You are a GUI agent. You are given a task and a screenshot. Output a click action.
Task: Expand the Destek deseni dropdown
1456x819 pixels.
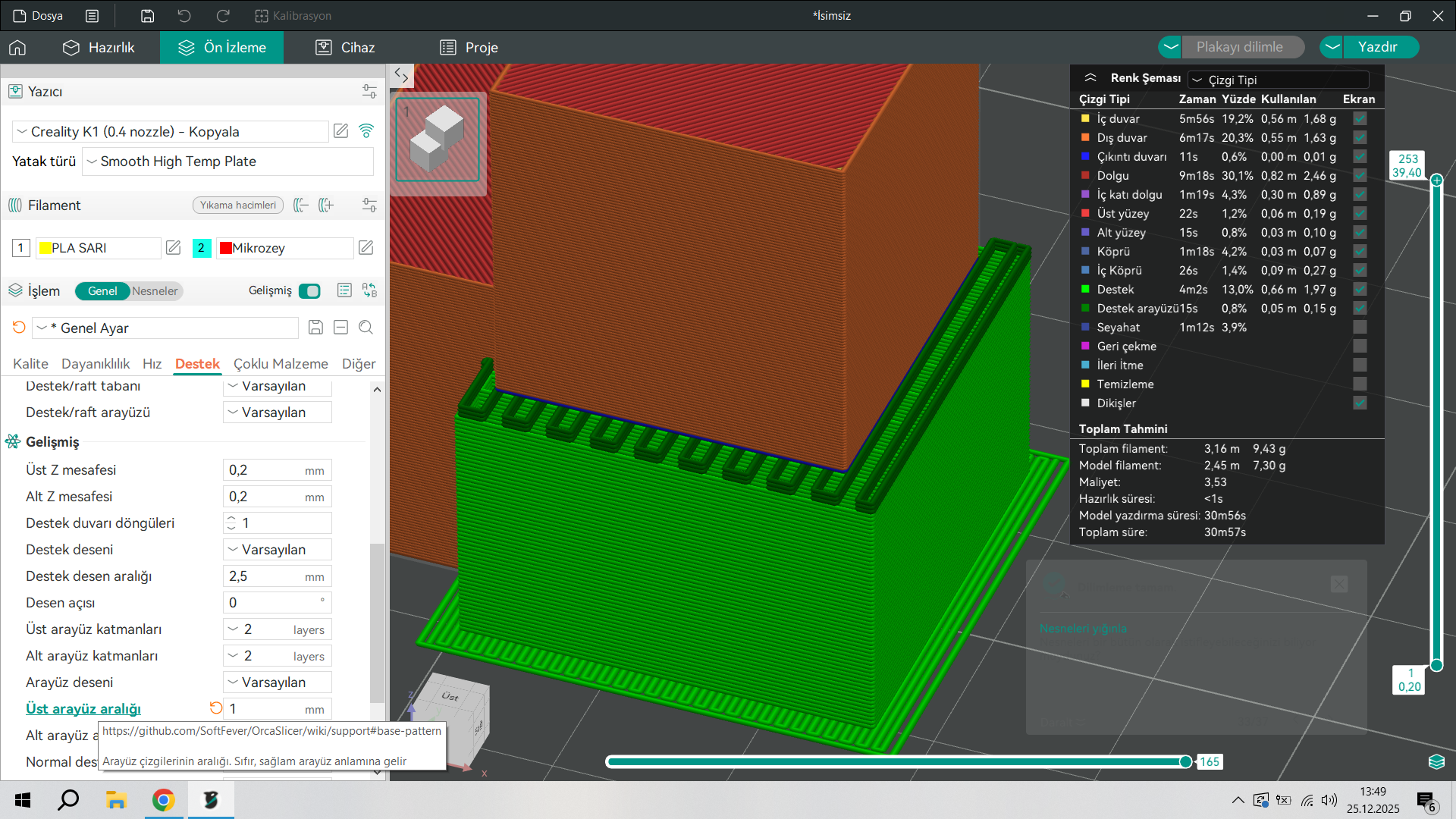278,550
